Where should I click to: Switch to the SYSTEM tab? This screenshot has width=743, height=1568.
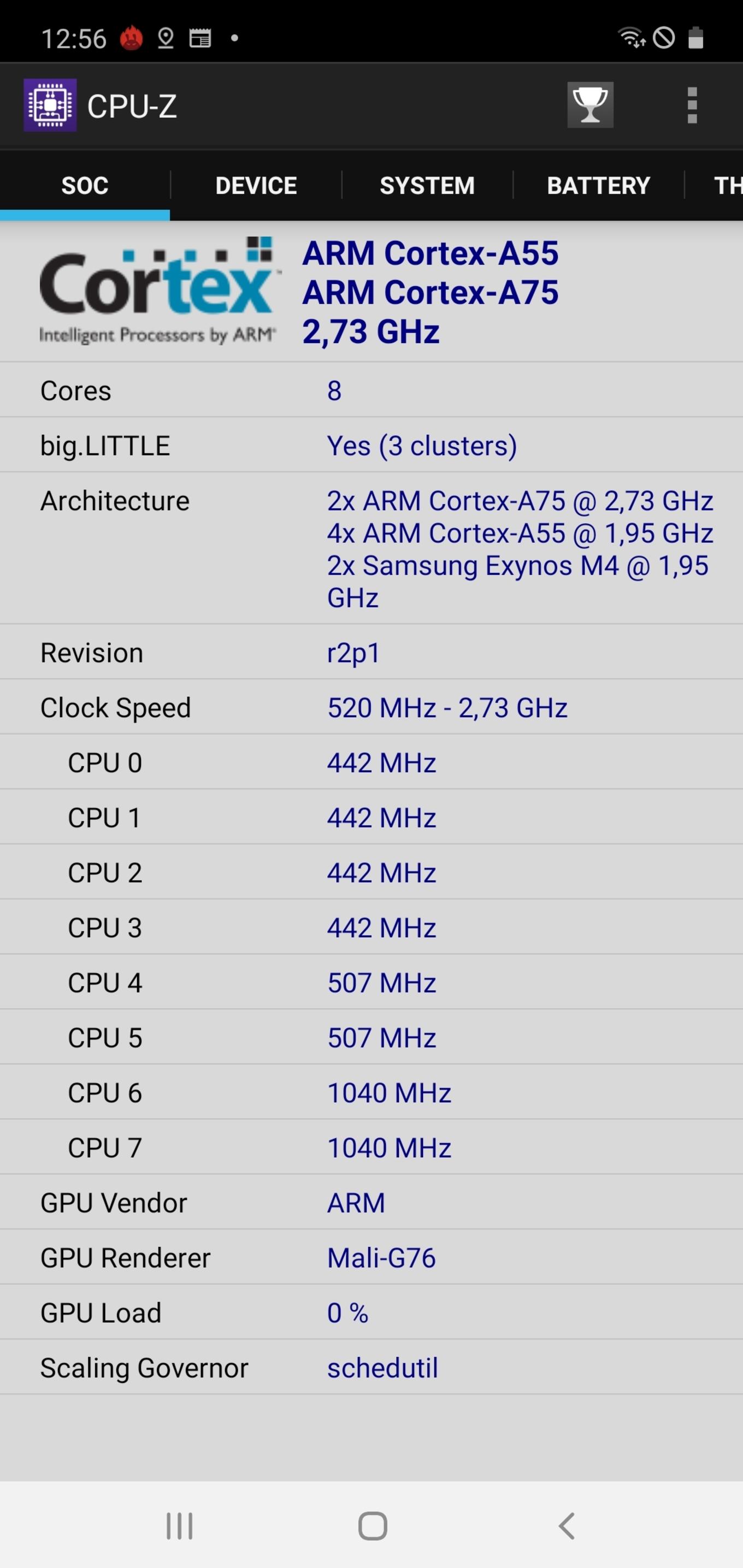[427, 186]
